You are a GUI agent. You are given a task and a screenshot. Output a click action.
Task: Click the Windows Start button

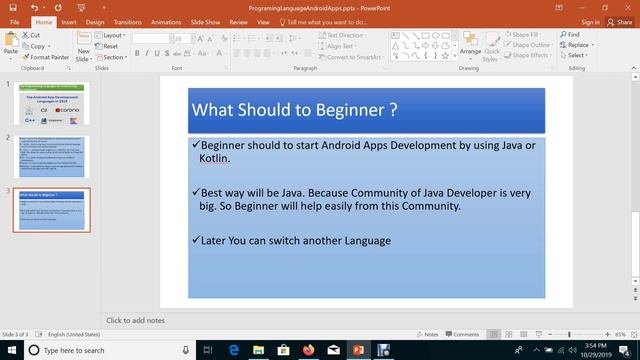point(12,350)
